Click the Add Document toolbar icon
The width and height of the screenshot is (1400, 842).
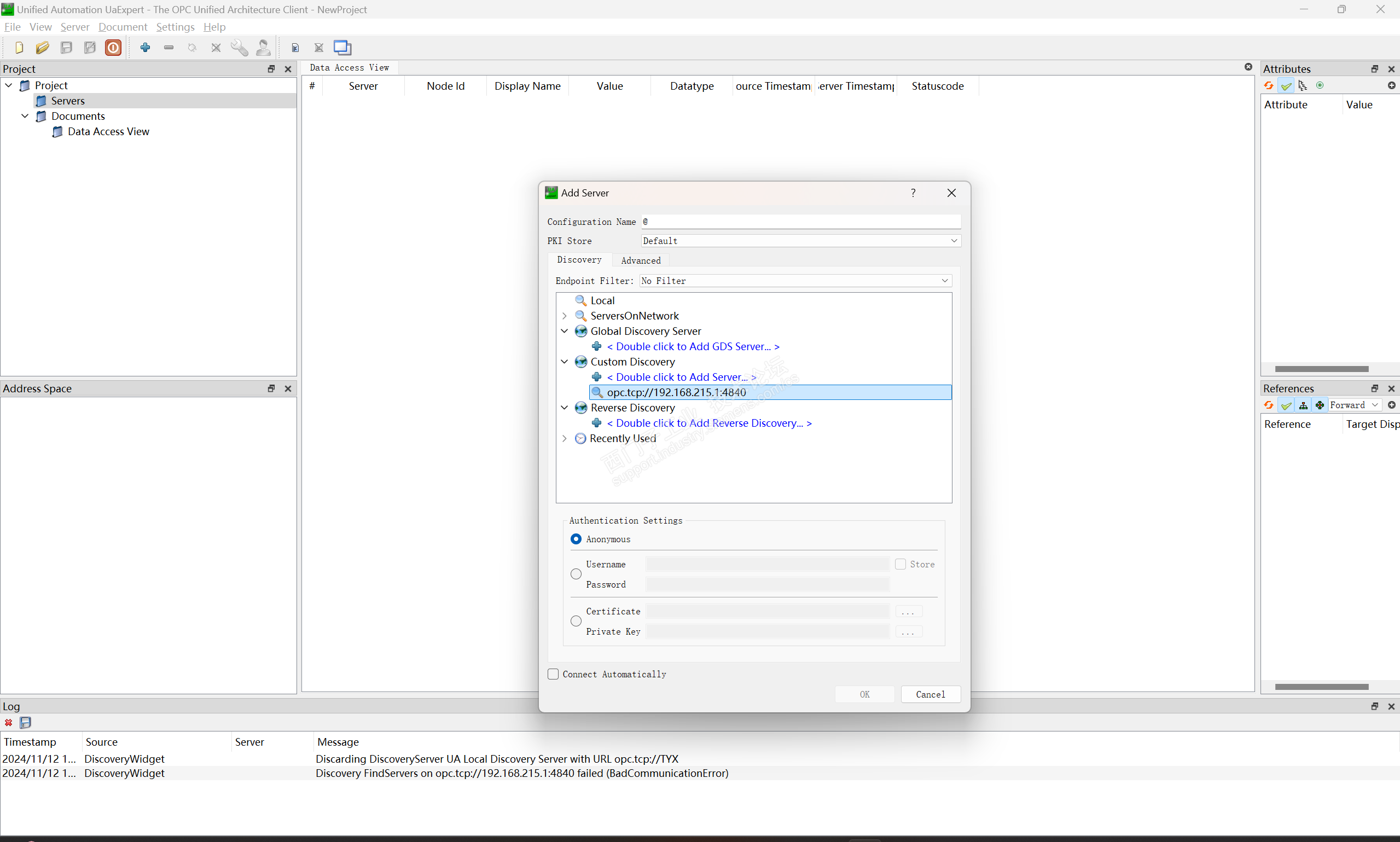coord(295,48)
